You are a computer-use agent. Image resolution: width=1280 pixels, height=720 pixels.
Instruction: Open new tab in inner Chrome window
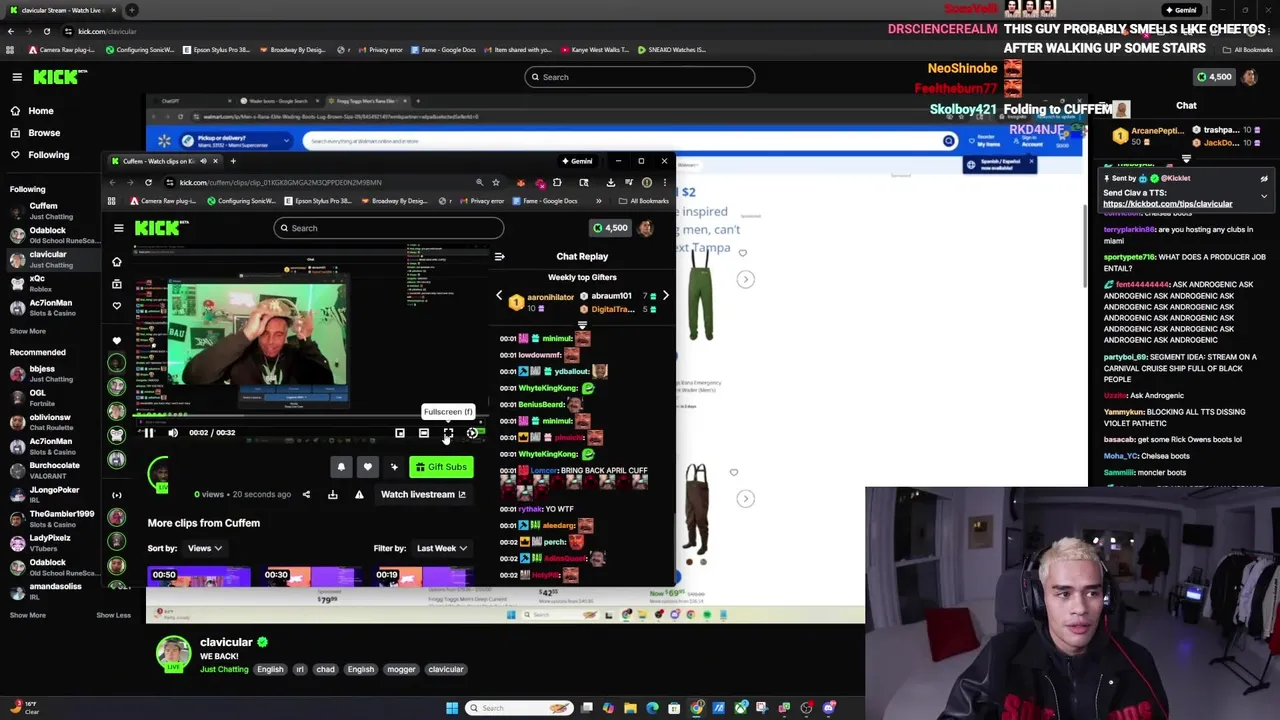coord(233,161)
